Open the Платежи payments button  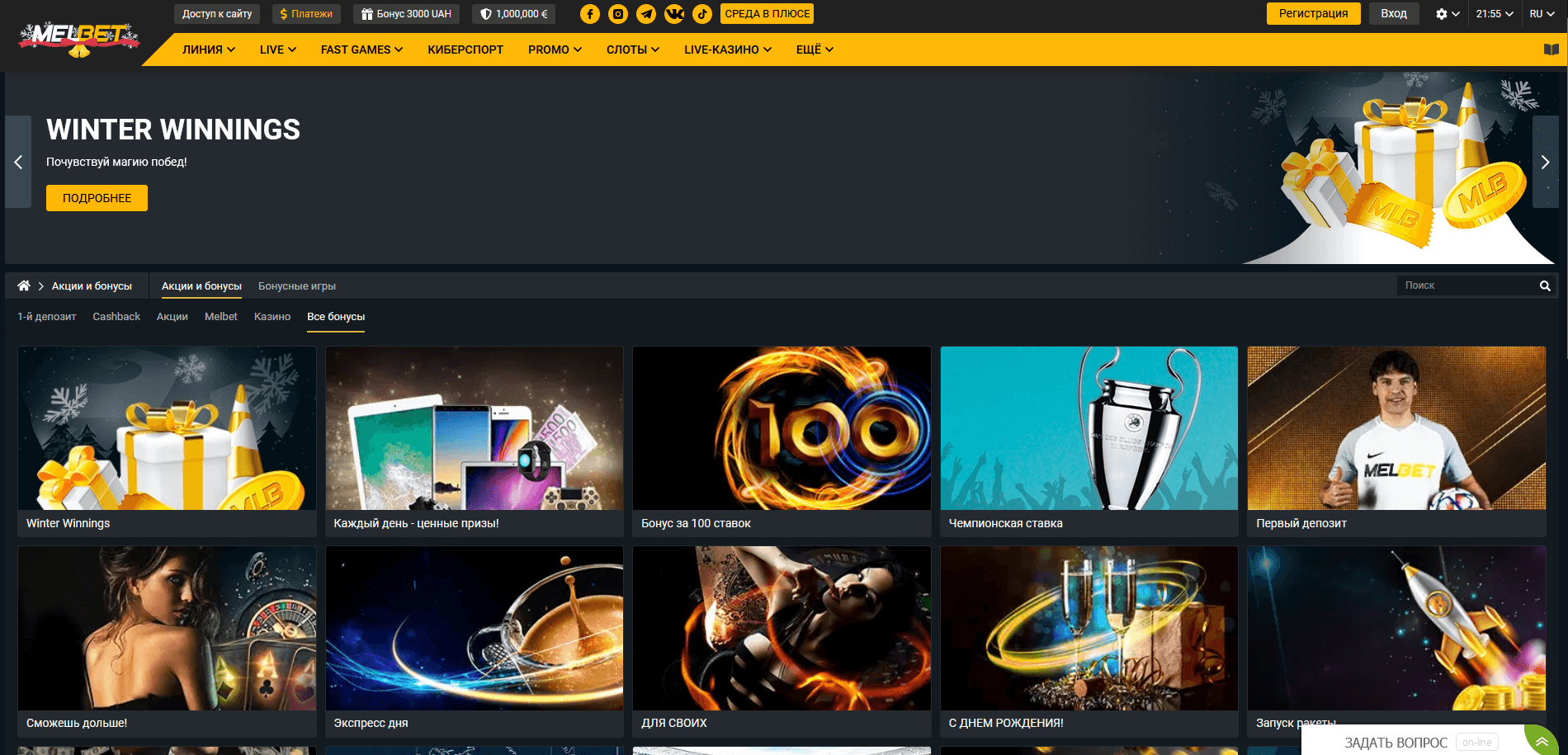tap(306, 14)
